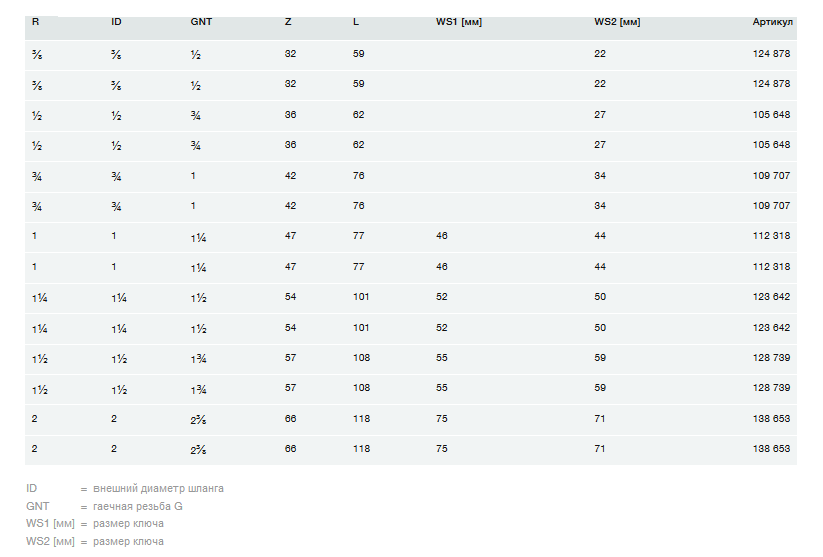Screen dimensions: 823x557
Task: Click the WS1 [мм] table column header
Action: coord(459,21)
